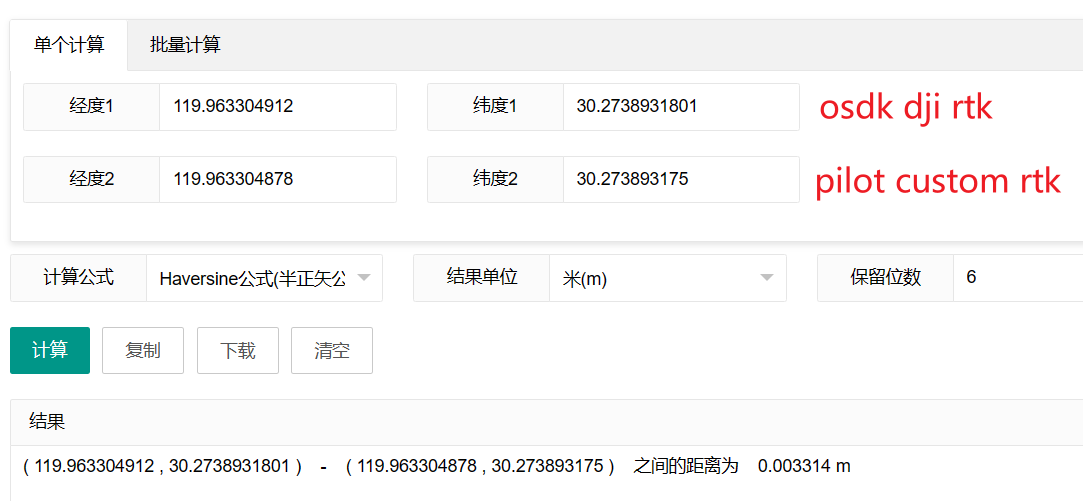Select the 经度2 longitude input box
1083x501 pixels.
[x=277, y=179]
